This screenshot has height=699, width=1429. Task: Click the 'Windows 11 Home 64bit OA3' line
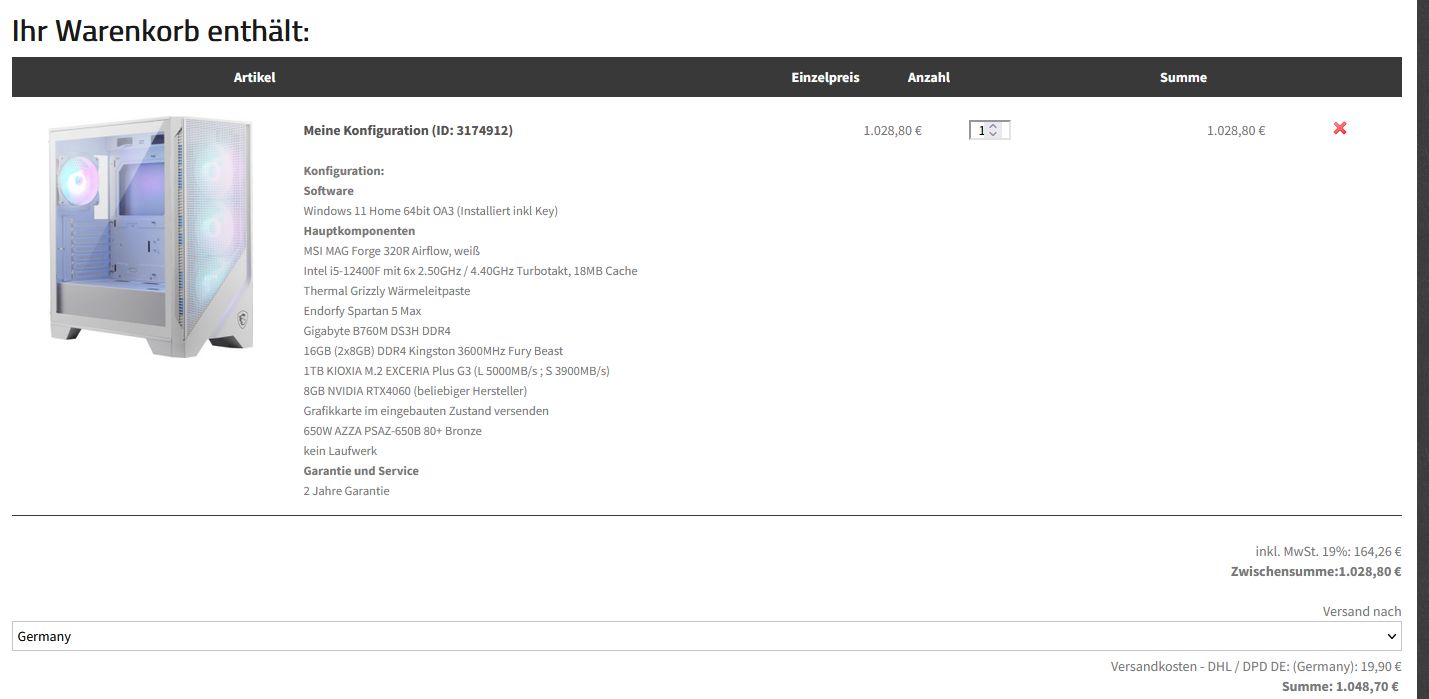tap(431, 211)
